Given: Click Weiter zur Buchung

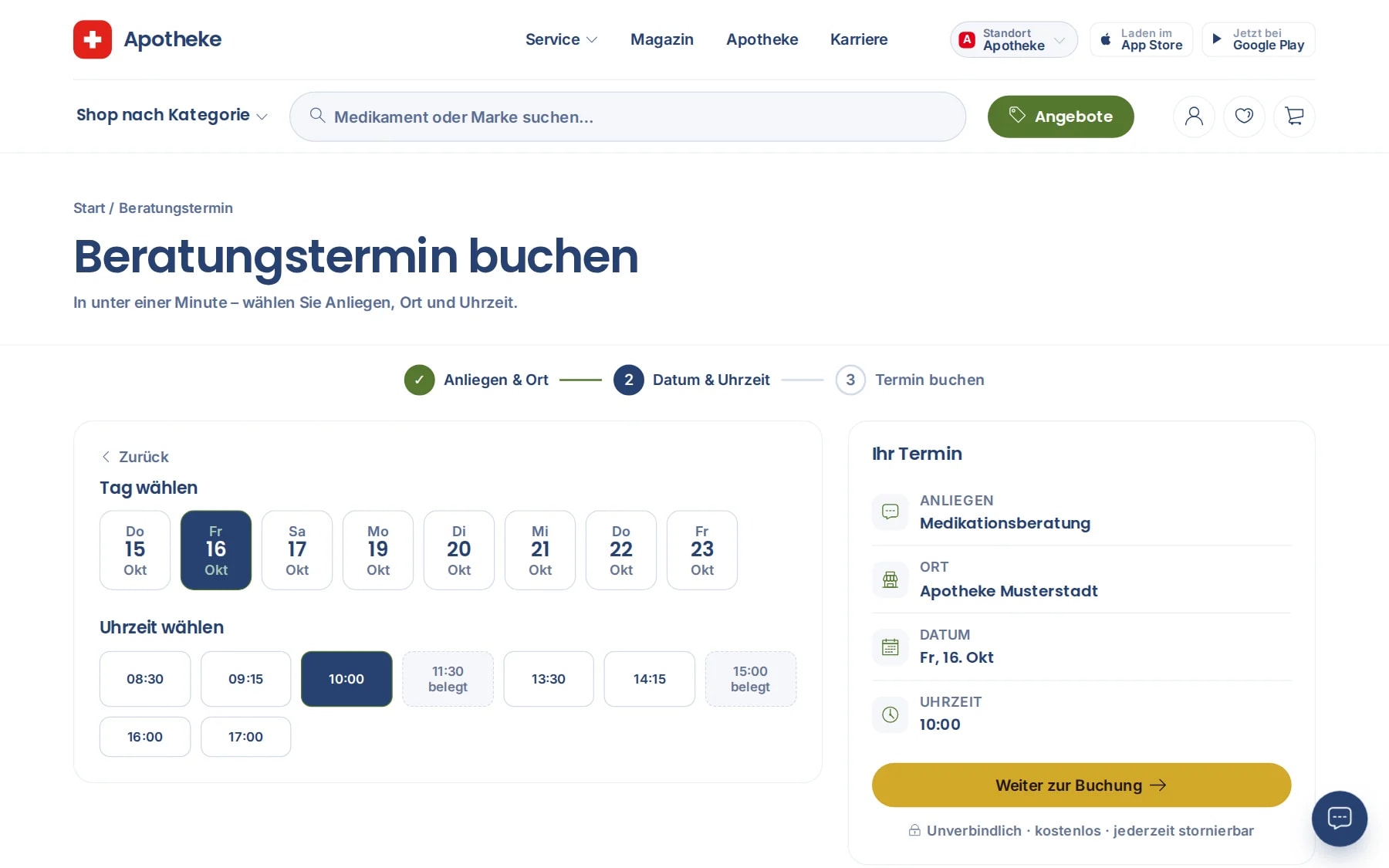Looking at the screenshot, I should point(1081,785).
